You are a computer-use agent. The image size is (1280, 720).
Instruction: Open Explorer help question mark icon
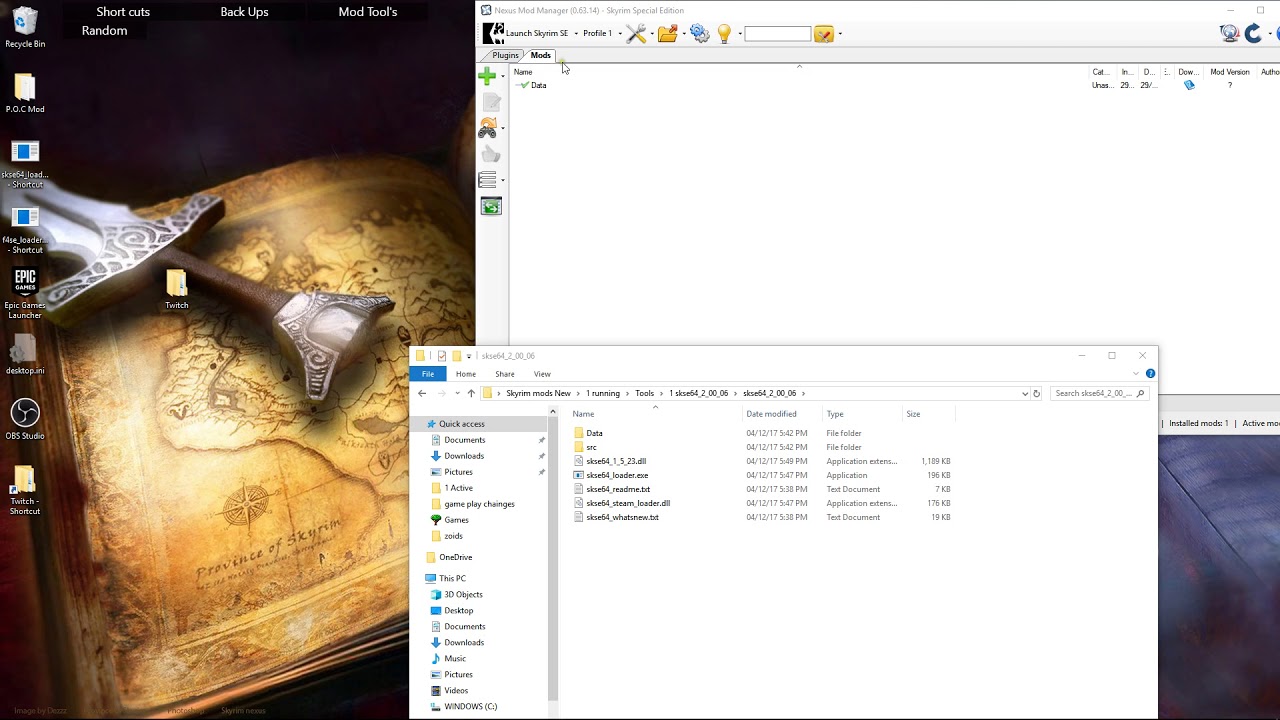(1150, 373)
